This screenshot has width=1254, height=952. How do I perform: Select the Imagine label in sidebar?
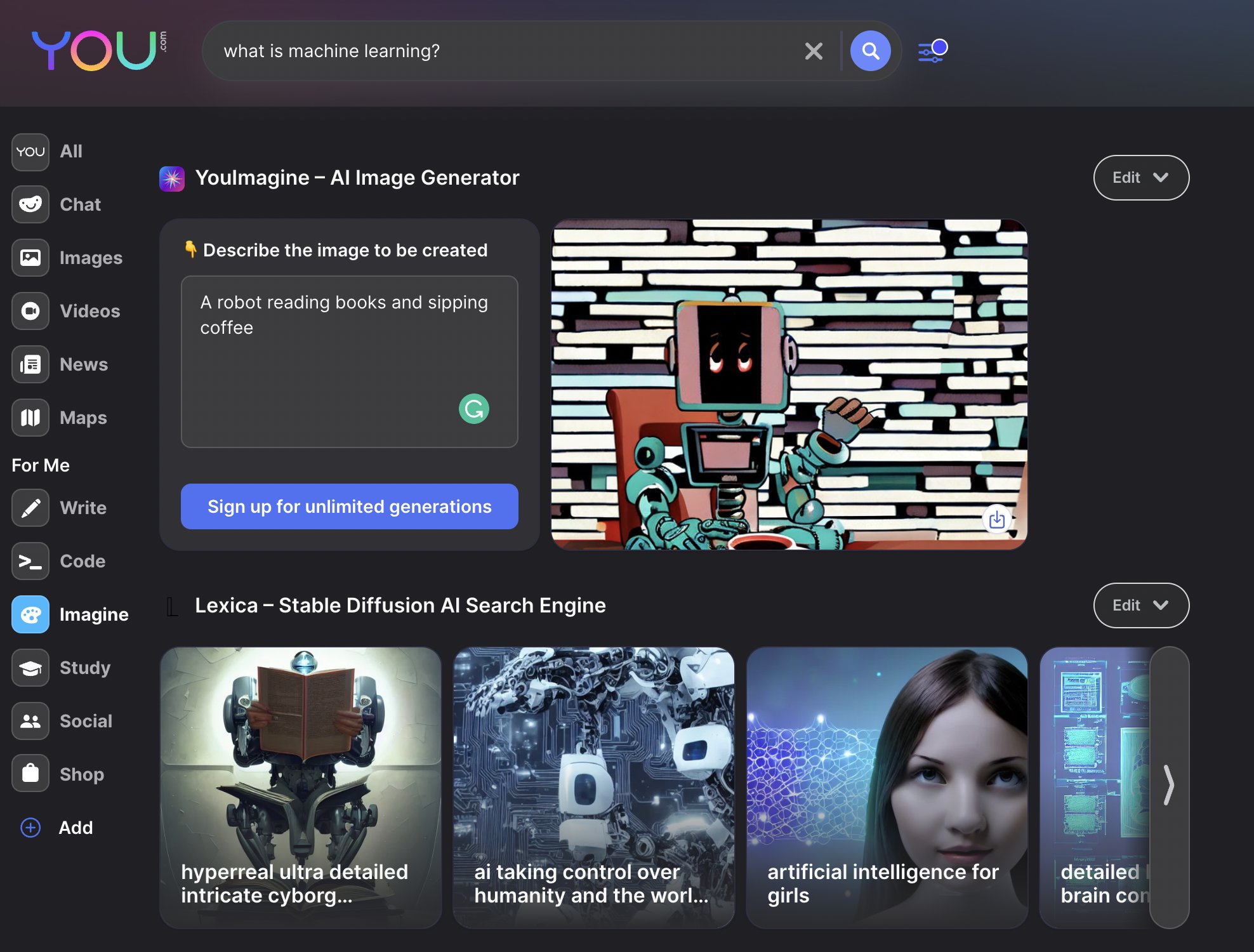(x=94, y=614)
